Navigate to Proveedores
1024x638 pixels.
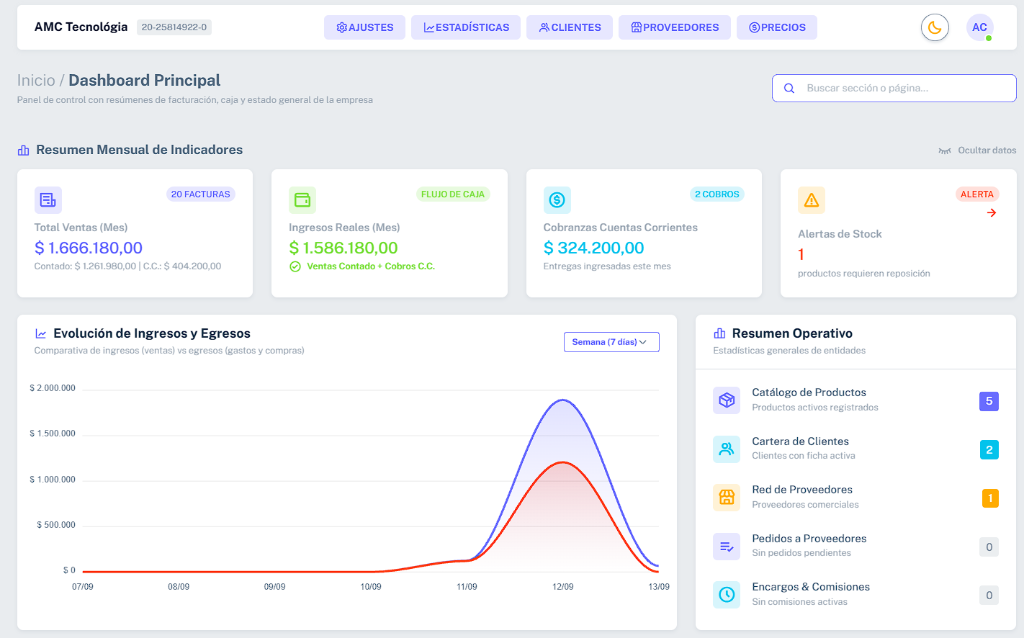(675, 27)
